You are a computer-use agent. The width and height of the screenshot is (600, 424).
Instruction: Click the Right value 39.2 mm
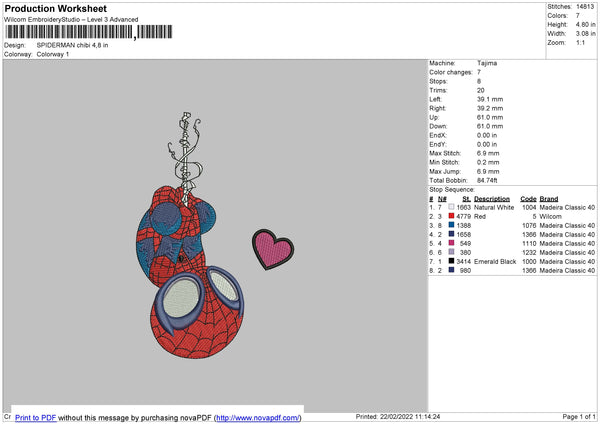(490, 108)
